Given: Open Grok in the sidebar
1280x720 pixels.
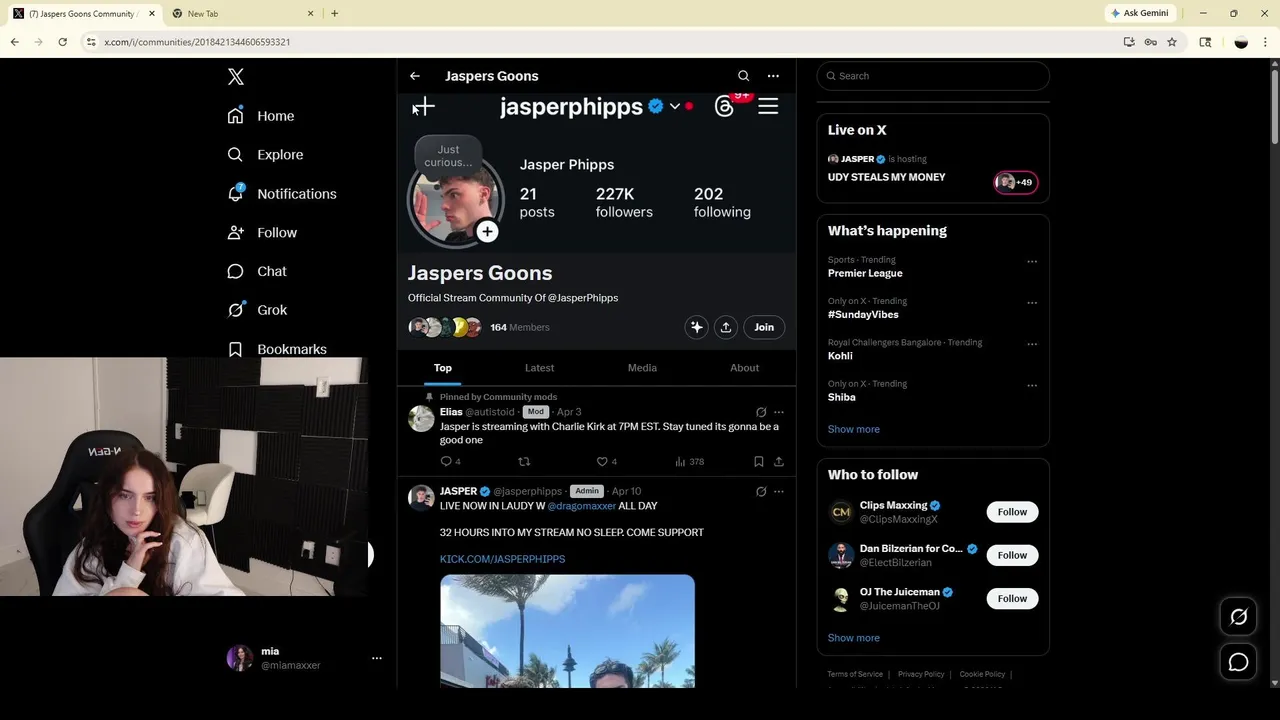Looking at the screenshot, I should (257, 310).
